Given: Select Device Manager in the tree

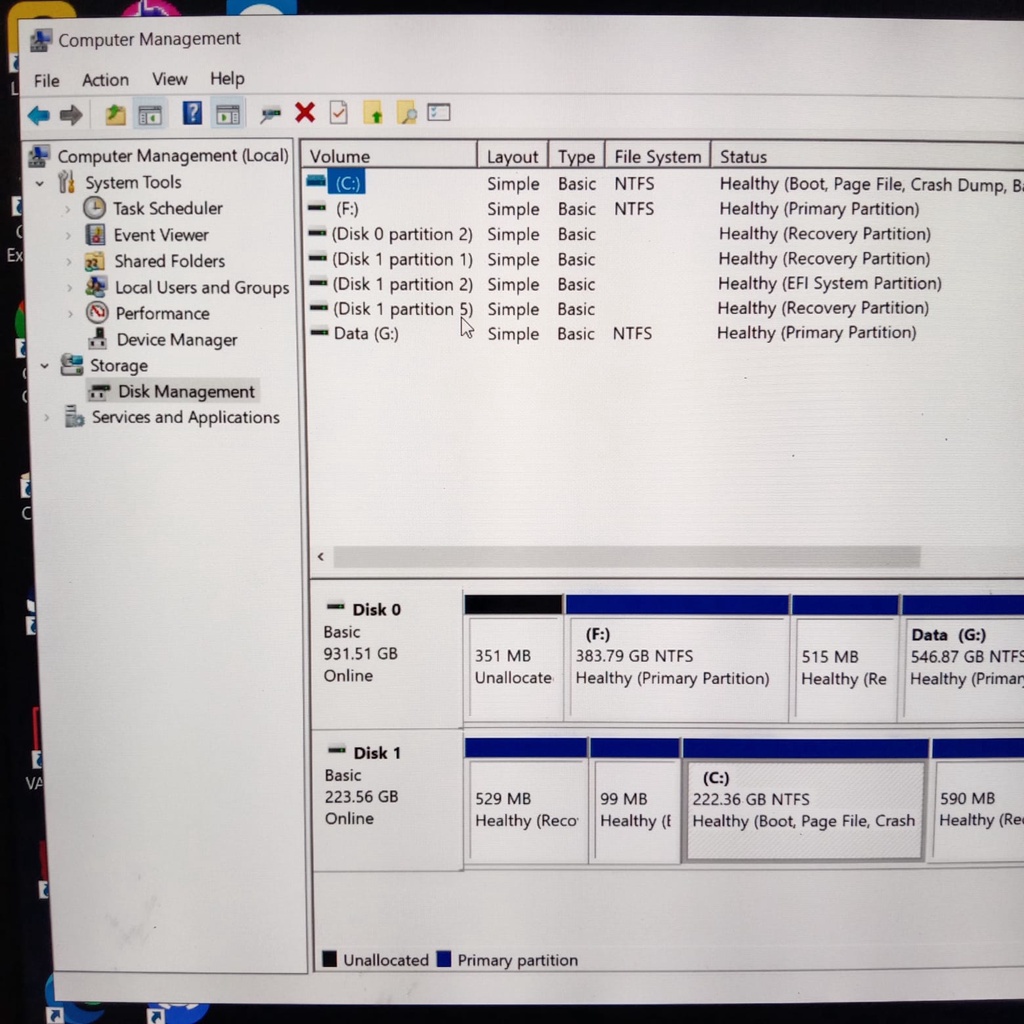Looking at the screenshot, I should click(x=176, y=340).
